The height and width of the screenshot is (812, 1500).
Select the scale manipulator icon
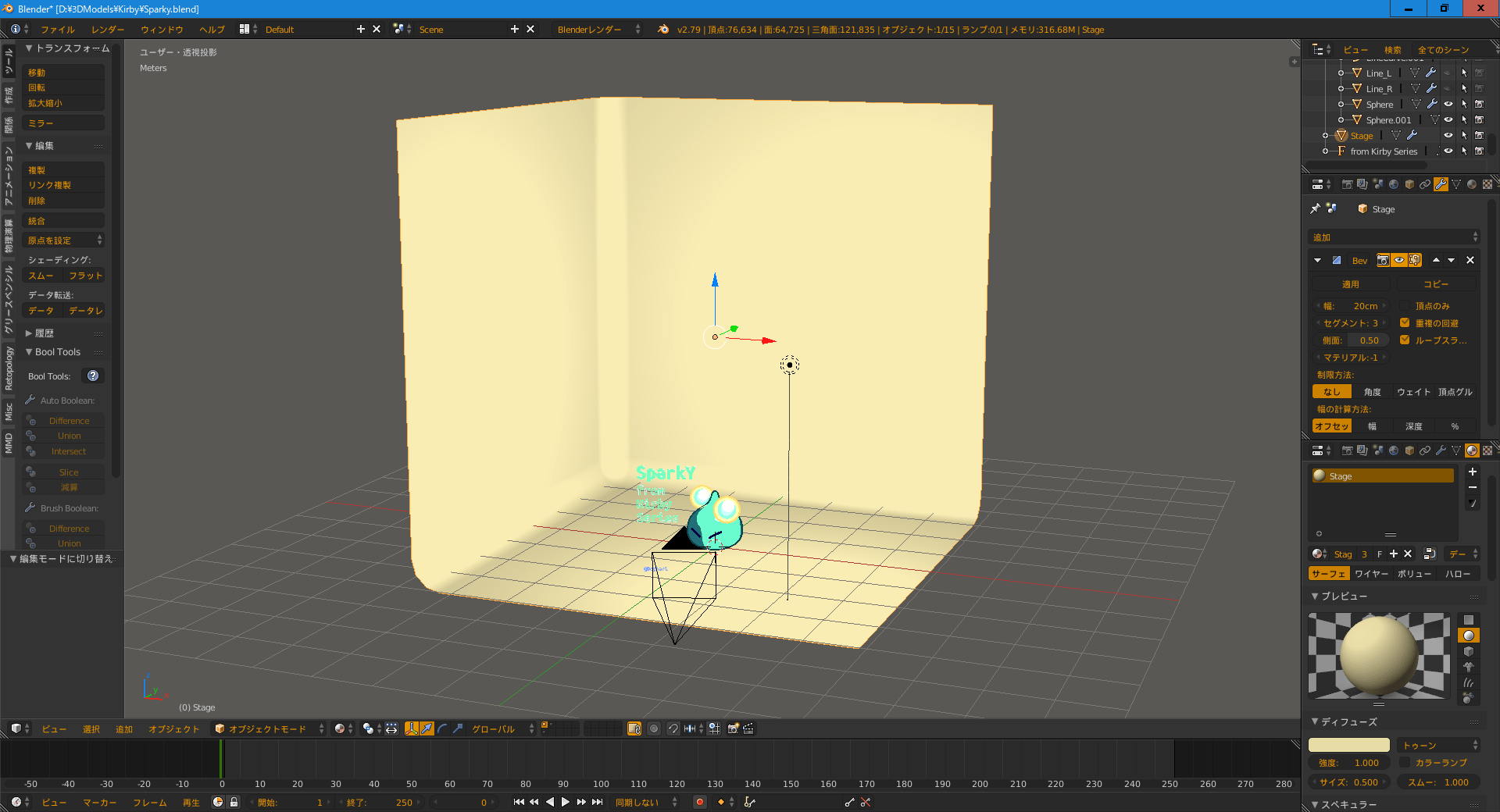coord(458,728)
